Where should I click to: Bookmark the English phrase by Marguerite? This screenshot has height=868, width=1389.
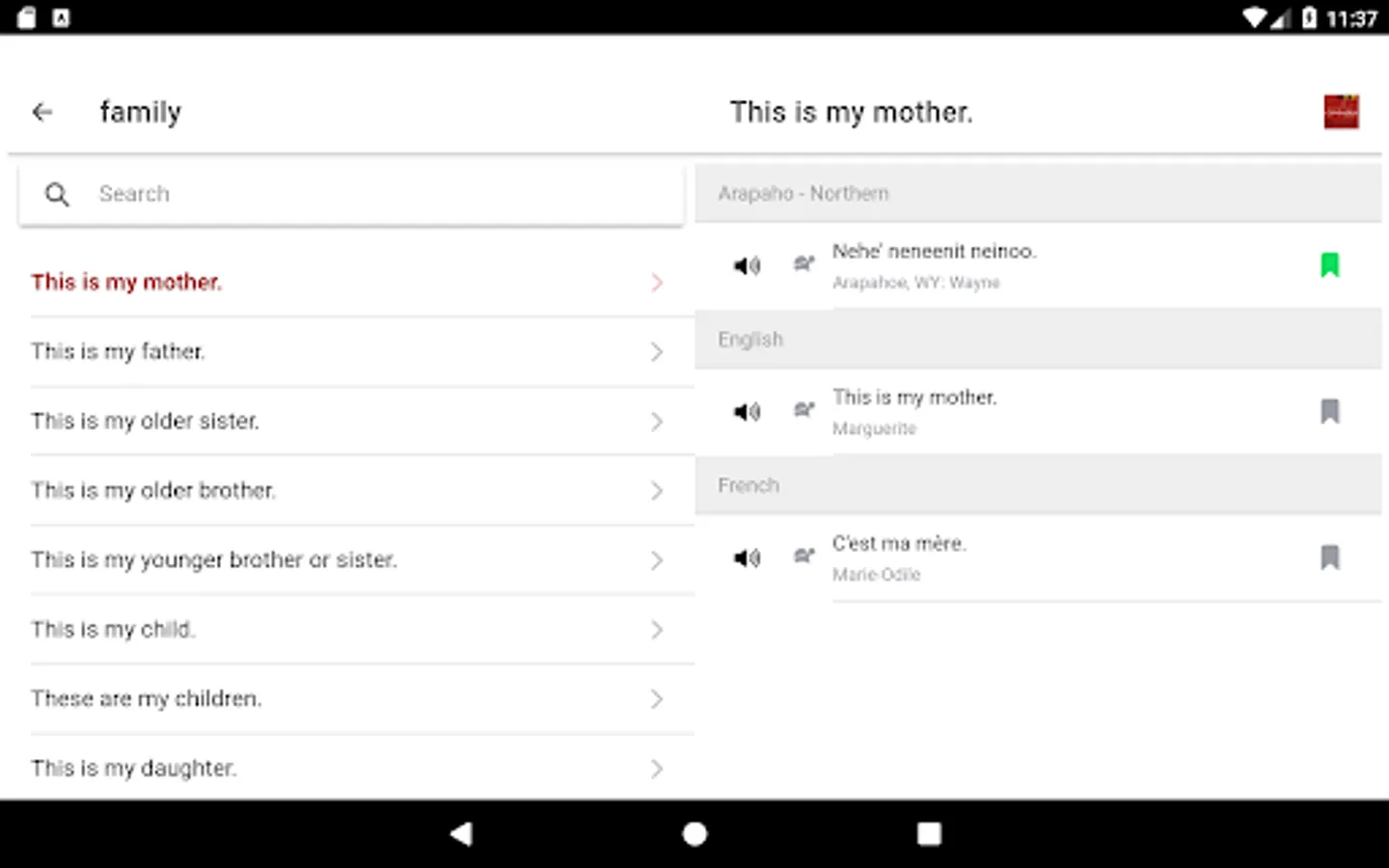1330,411
